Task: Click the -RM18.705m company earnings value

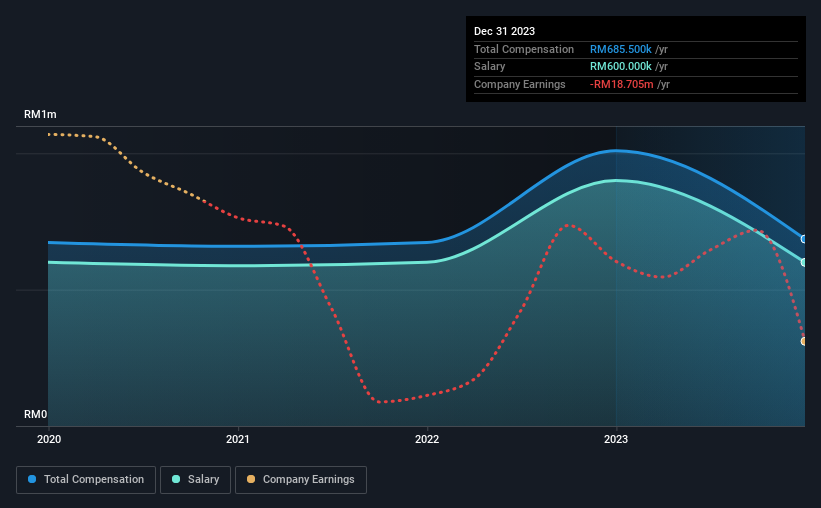Action: pos(622,84)
